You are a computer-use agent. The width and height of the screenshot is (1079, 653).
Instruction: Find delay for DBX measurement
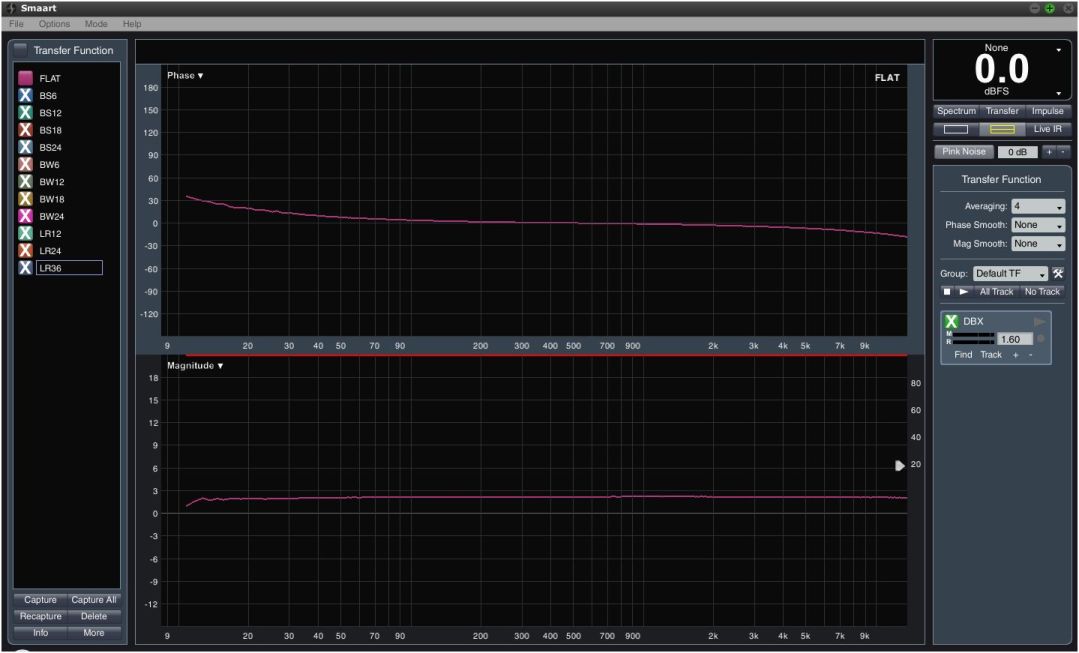[963, 355]
